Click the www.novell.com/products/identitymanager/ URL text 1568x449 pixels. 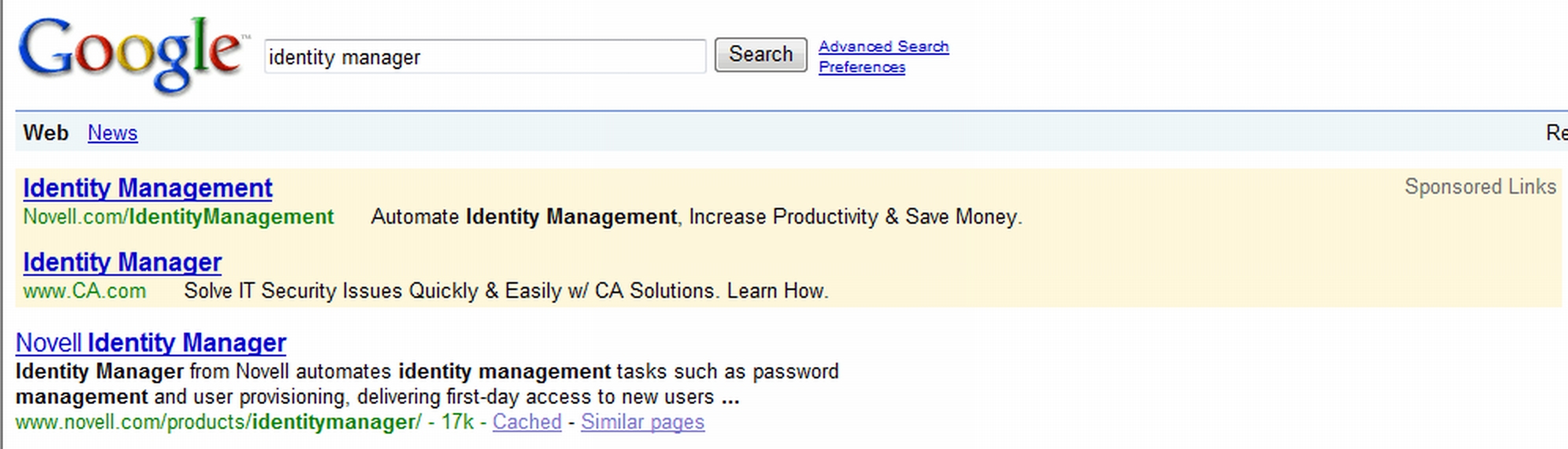click(218, 422)
